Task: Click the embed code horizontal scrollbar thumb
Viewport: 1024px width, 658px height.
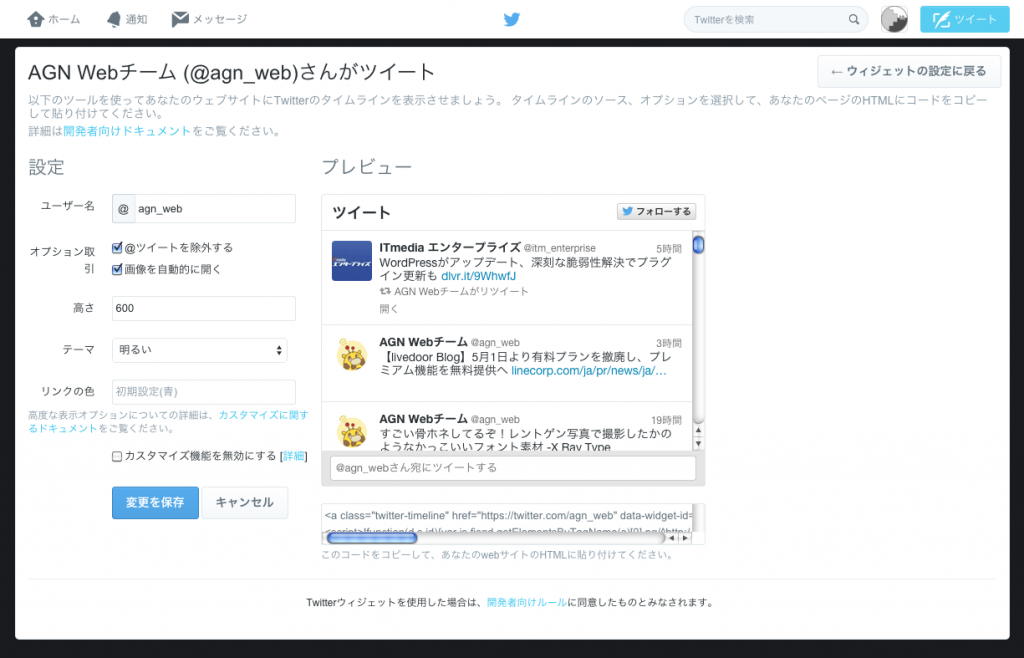Action: 372,539
